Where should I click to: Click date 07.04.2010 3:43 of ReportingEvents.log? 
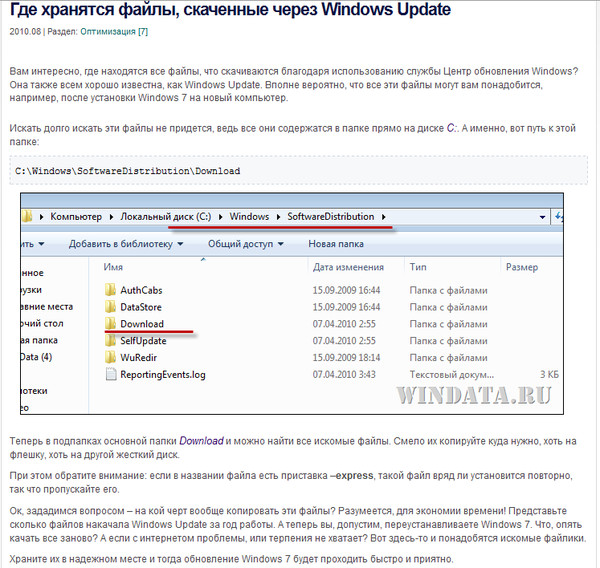pyautogui.click(x=344, y=374)
